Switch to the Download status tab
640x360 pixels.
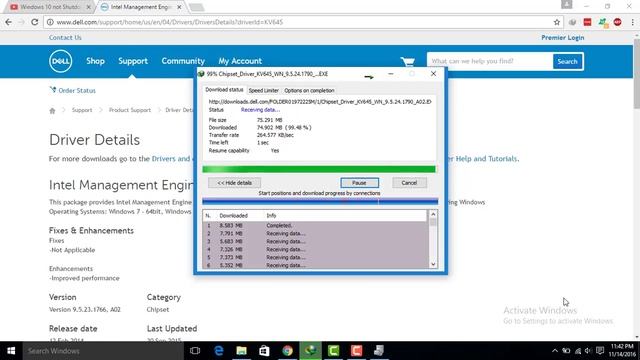coord(224,90)
